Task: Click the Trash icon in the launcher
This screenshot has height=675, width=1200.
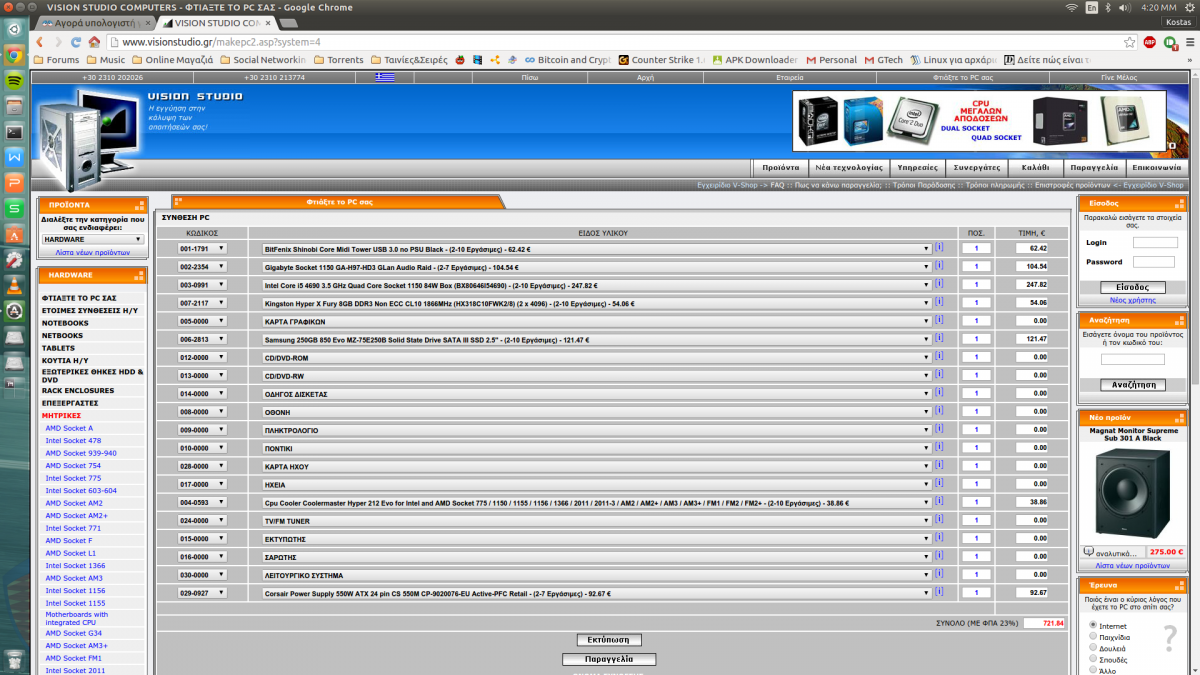Action: pos(14,660)
